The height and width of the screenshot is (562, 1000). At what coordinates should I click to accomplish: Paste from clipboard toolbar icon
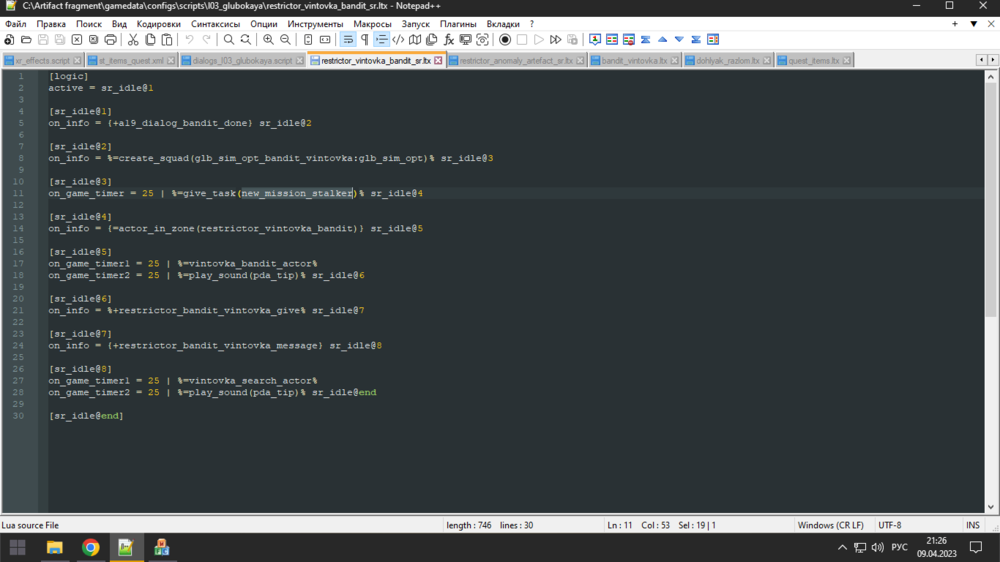pos(166,40)
